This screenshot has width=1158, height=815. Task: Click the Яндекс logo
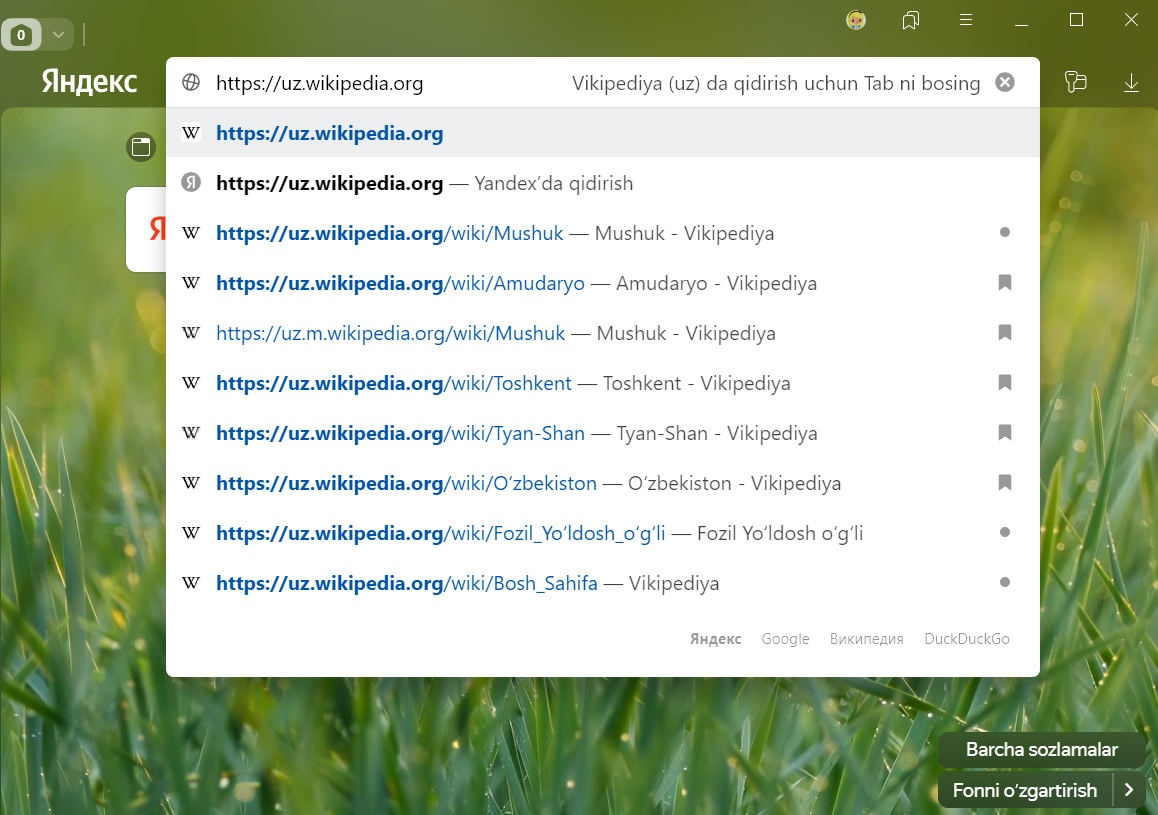(x=89, y=82)
